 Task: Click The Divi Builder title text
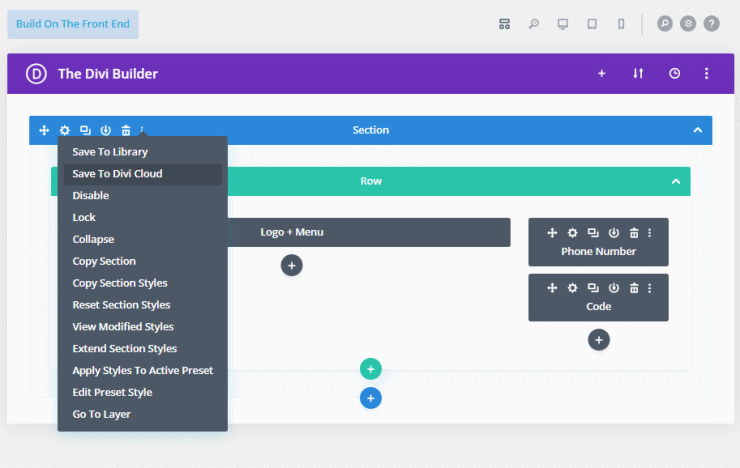tap(108, 74)
